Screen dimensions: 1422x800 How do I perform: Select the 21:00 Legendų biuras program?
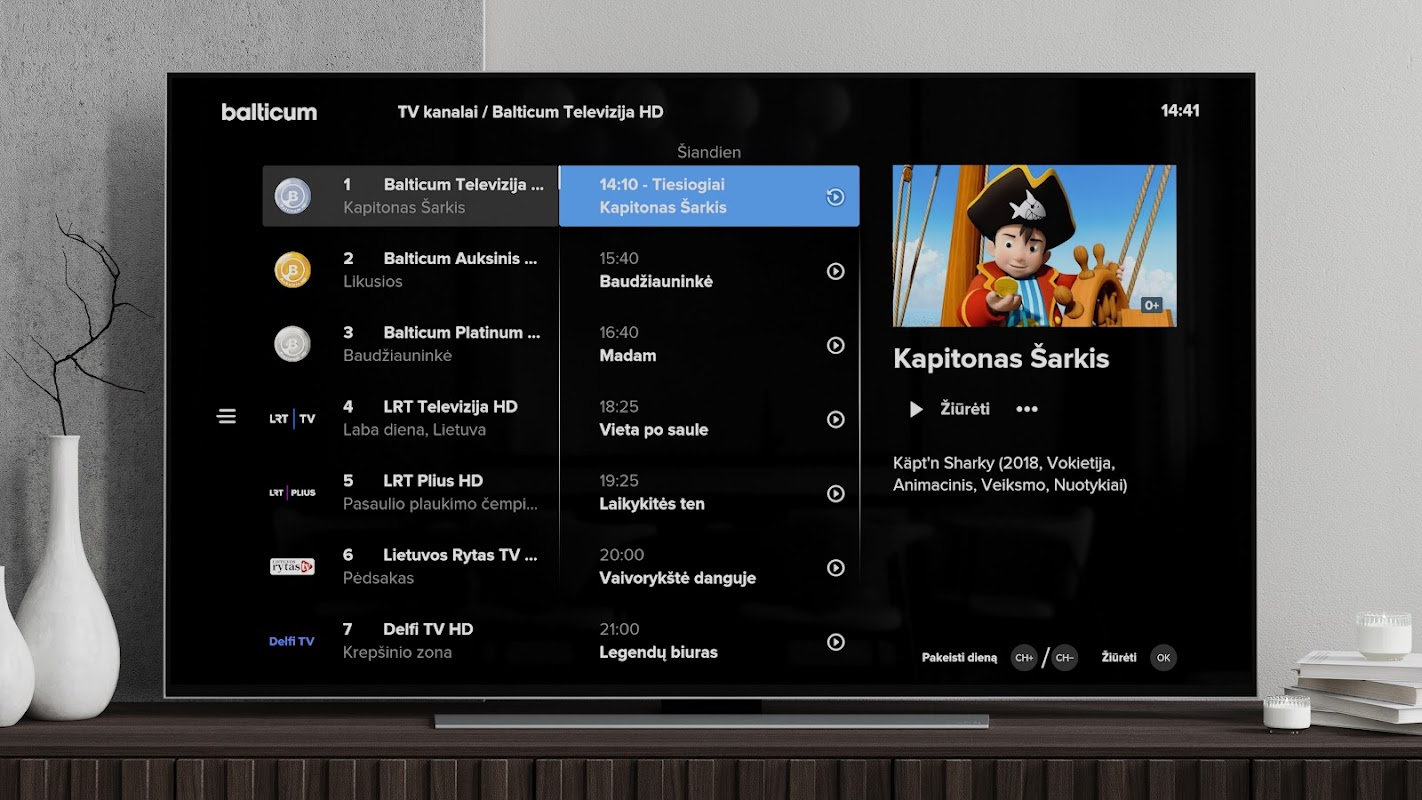point(709,641)
